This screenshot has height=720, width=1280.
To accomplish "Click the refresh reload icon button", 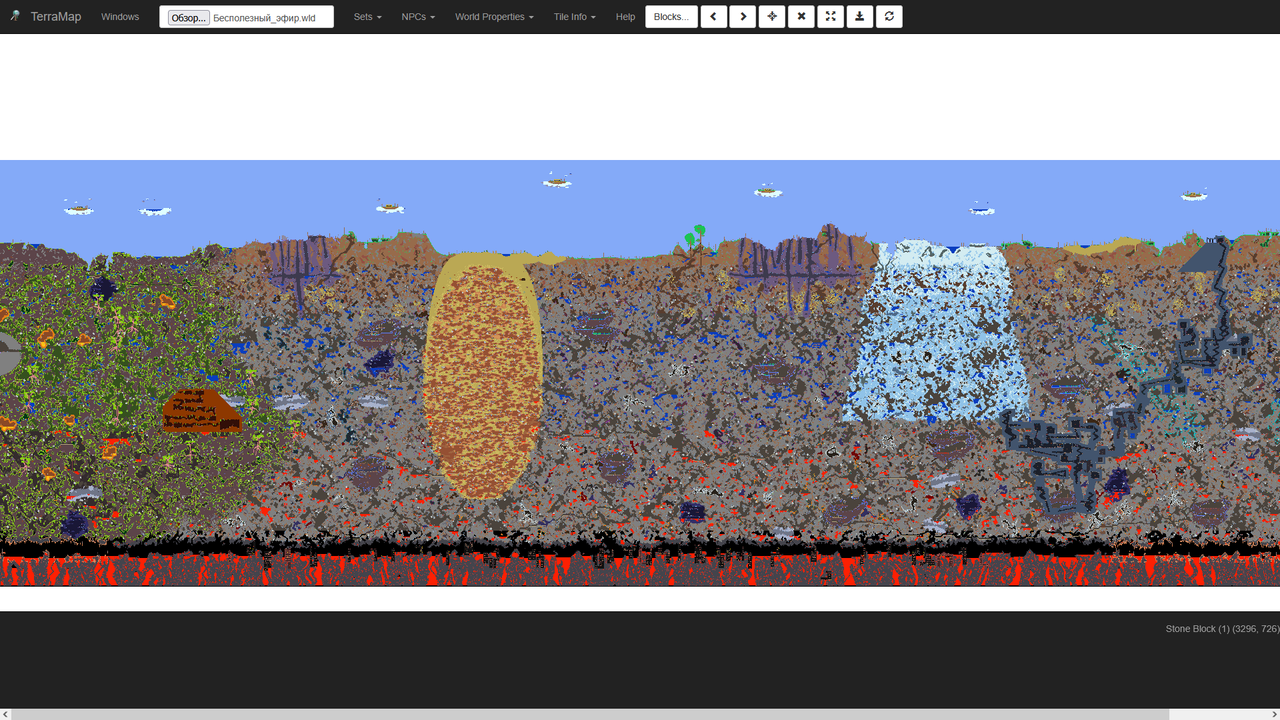I will coord(889,17).
